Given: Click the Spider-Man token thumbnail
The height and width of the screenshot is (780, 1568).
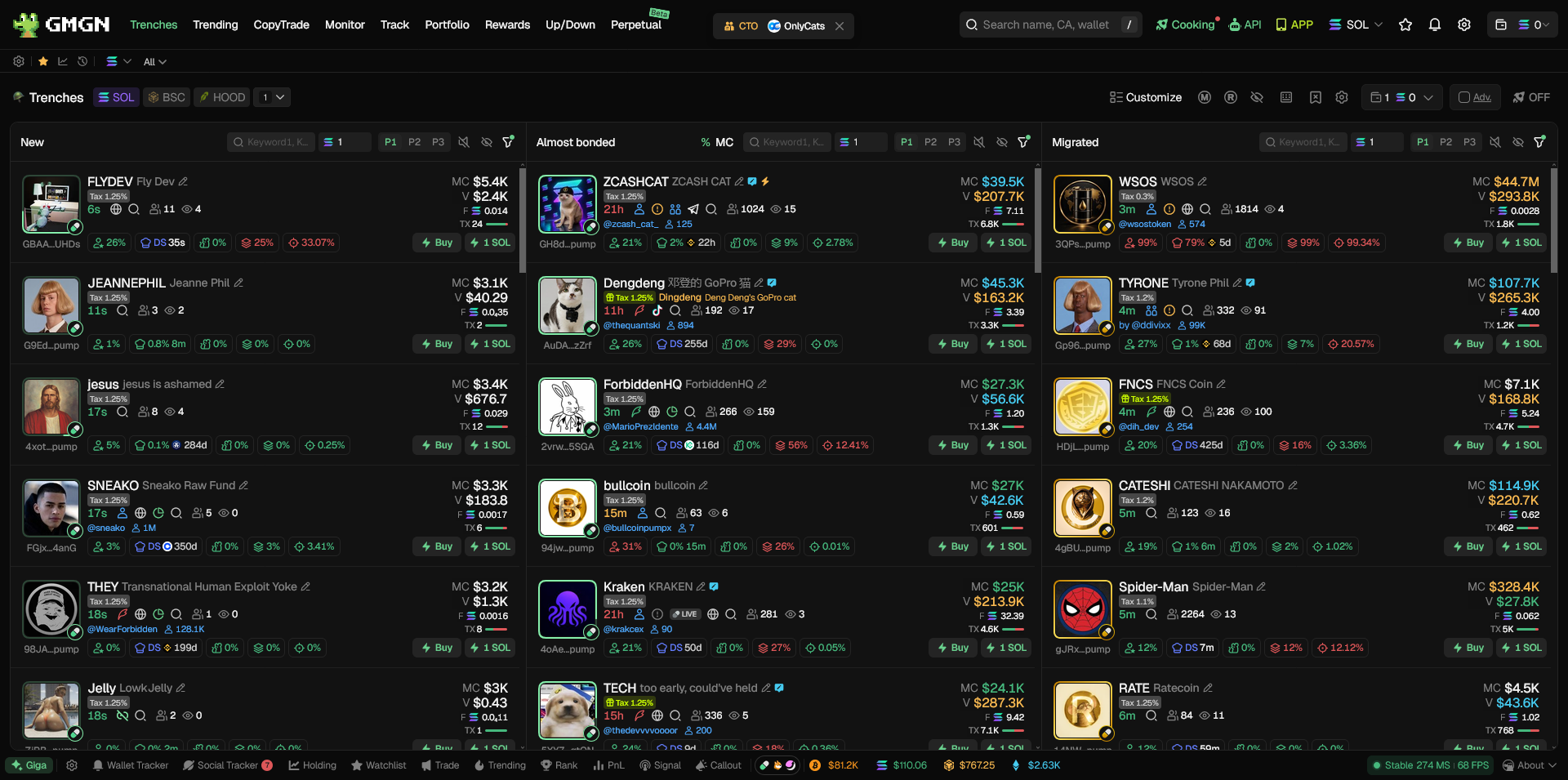Looking at the screenshot, I should click(1083, 609).
